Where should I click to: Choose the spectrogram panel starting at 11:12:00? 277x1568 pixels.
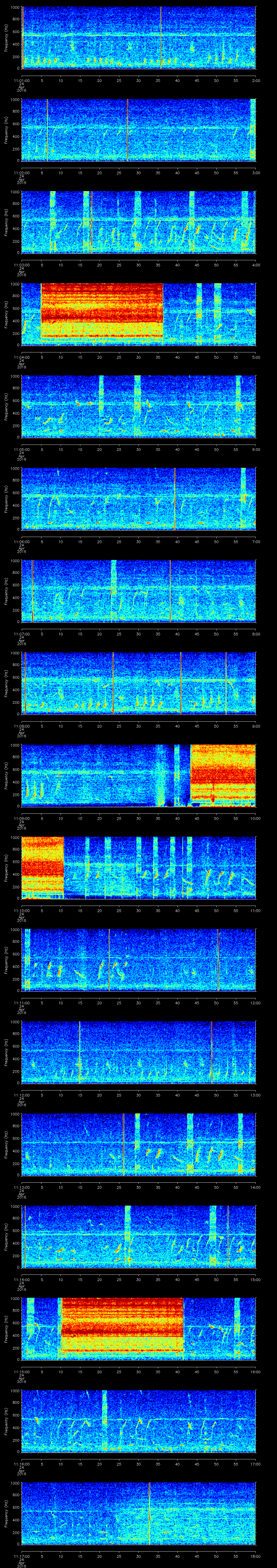138,1052
